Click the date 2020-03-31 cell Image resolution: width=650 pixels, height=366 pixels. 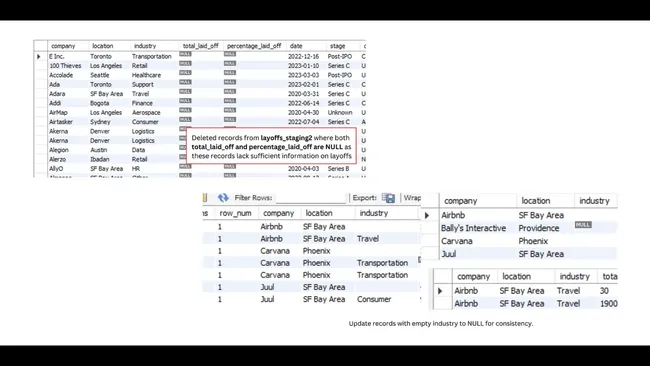point(303,94)
